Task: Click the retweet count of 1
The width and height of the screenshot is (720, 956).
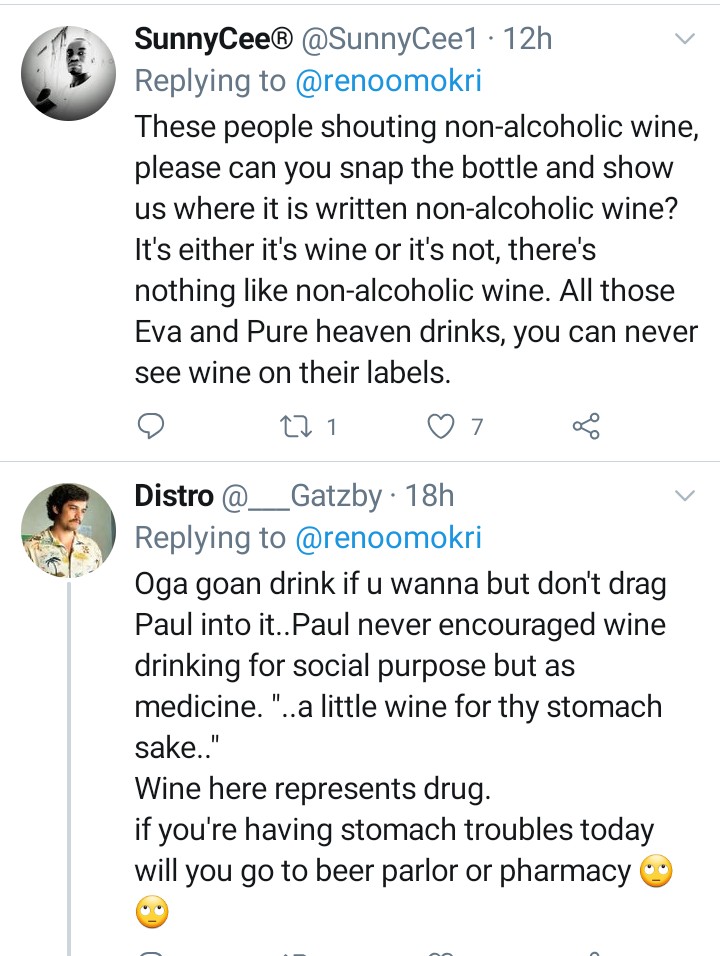Action: point(331,427)
